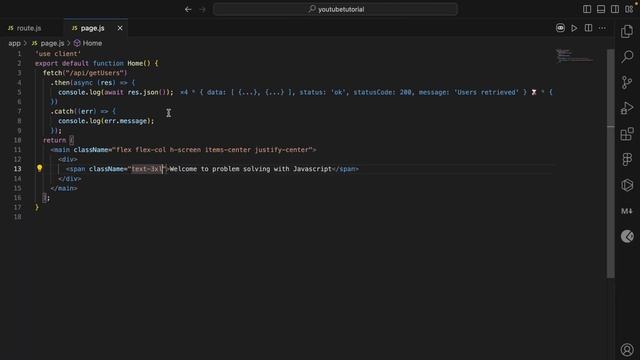Click the Welcome to problem solving text
Viewport: 640px width, 360px height.
(251, 169)
